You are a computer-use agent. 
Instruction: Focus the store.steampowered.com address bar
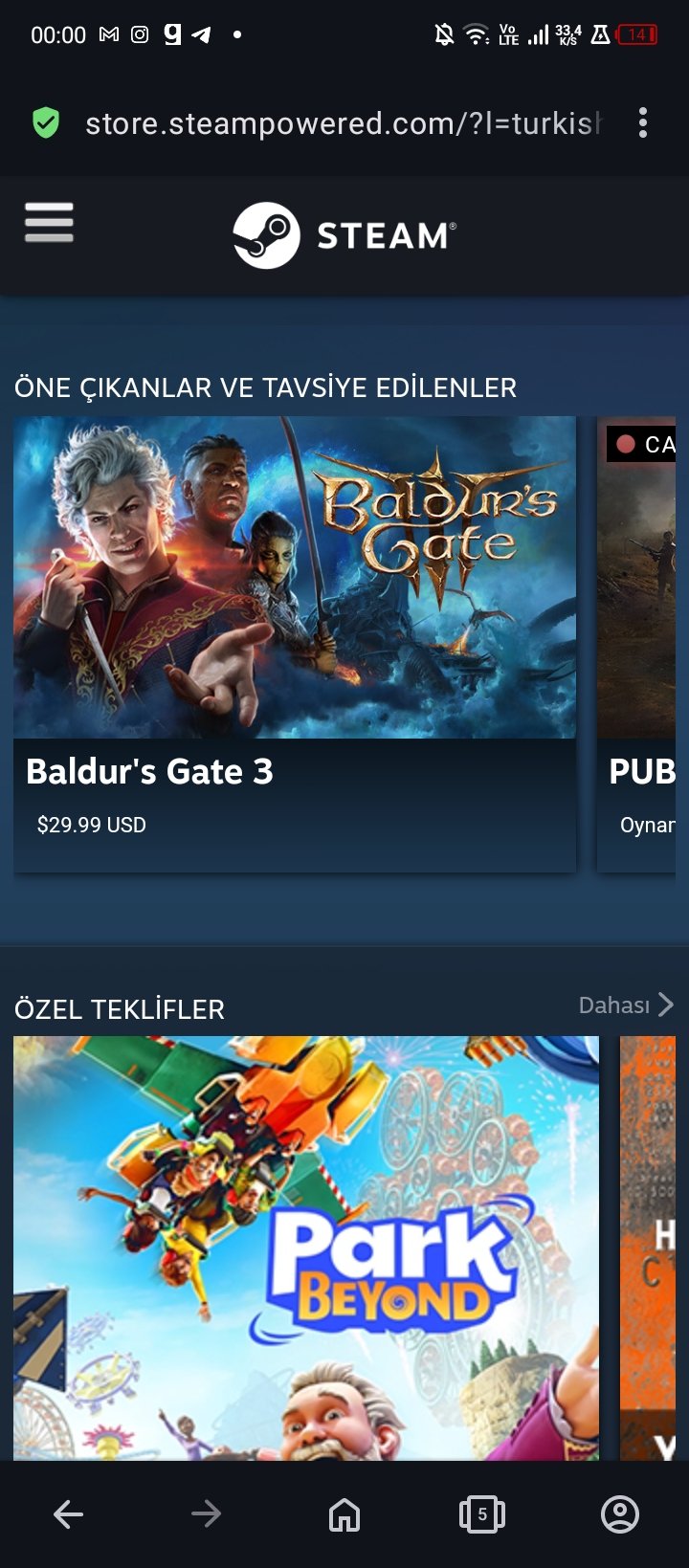tap(344, 123)
